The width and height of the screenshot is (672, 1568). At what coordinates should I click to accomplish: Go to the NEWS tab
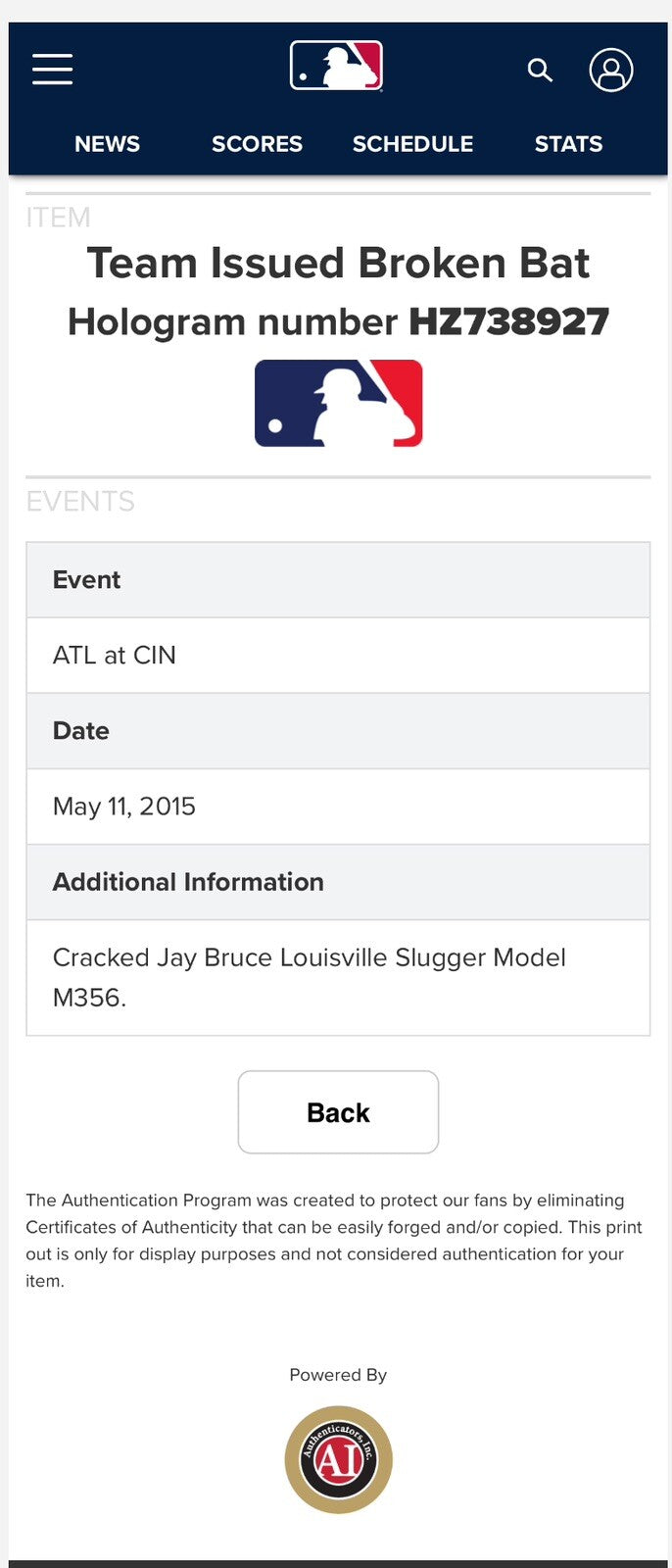[x=107, y=144]
